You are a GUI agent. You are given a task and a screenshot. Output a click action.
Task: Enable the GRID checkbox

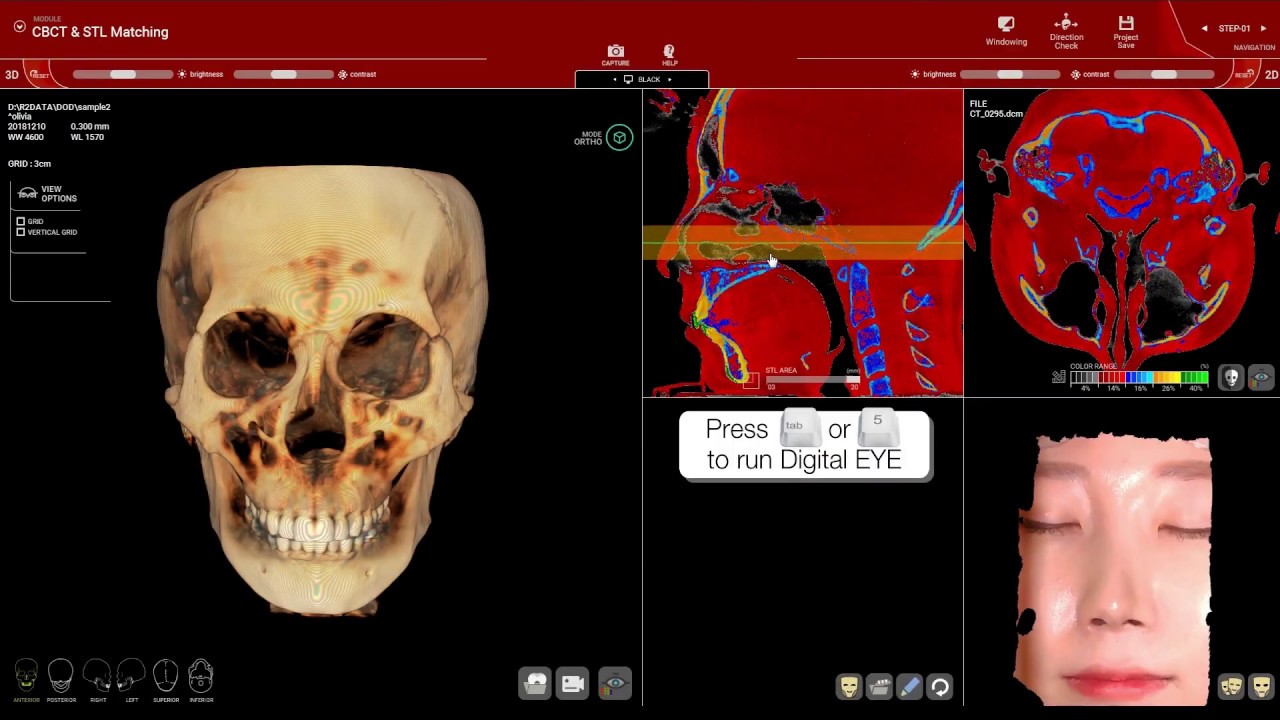tap(20, 221)
